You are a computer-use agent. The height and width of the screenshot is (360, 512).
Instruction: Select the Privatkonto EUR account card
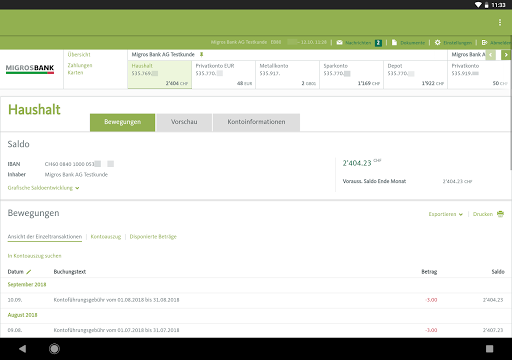pos(223,75)
